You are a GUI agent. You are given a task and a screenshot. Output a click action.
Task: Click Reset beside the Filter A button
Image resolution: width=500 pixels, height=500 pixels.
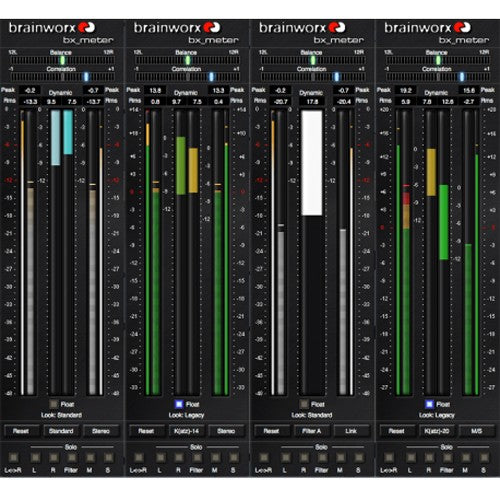[272, 431]
